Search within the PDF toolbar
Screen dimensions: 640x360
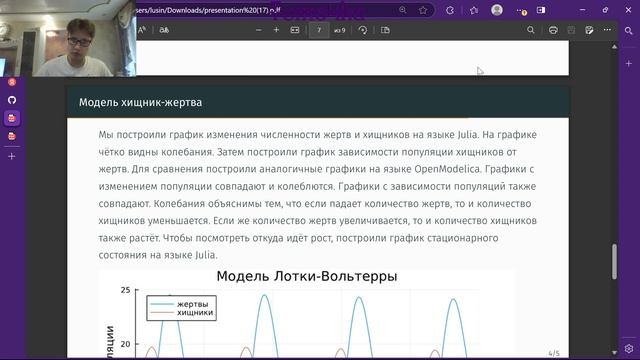pyautogui.click(x=531, y=30)
